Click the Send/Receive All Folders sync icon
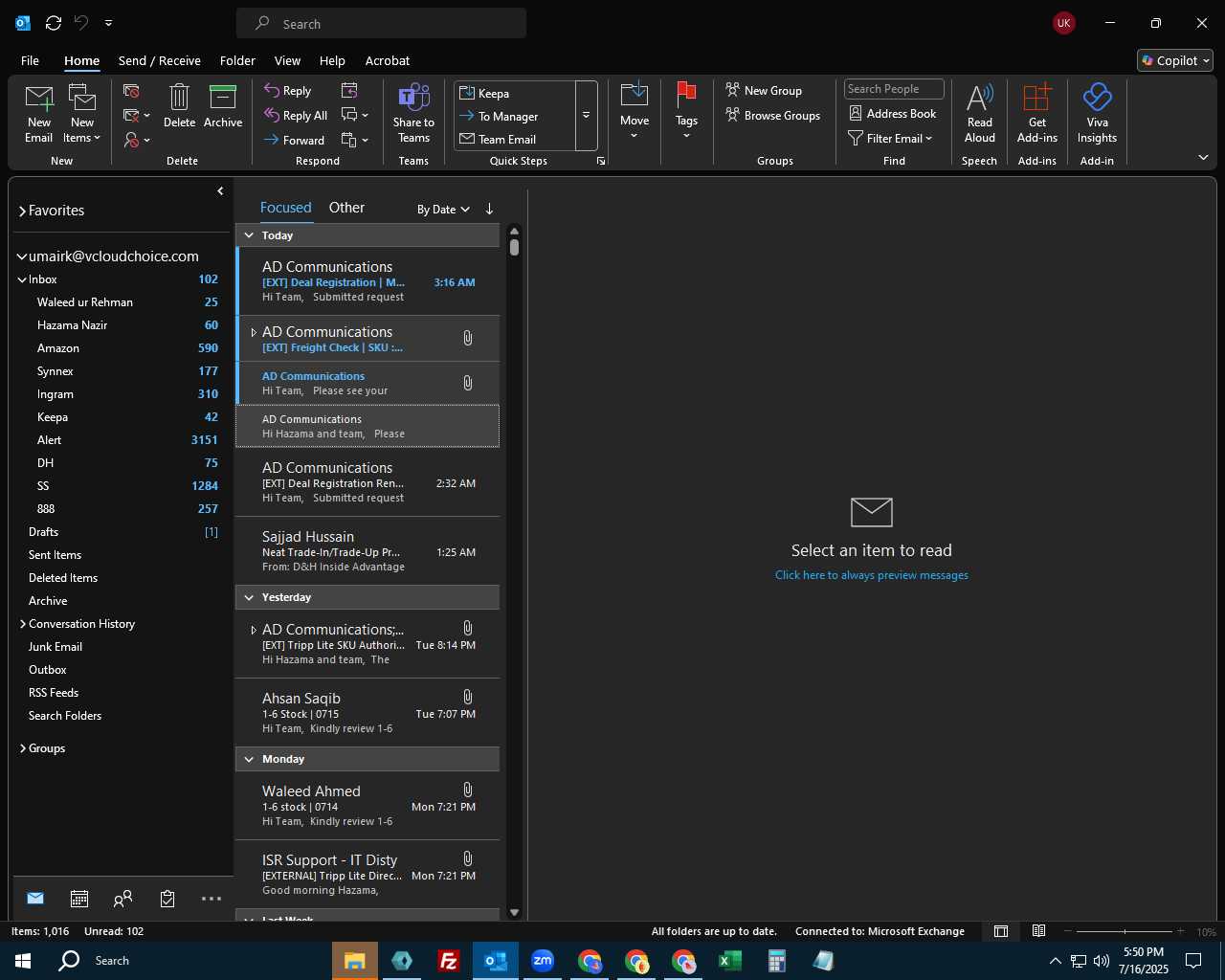The image size is (1225, 980). 54,23
